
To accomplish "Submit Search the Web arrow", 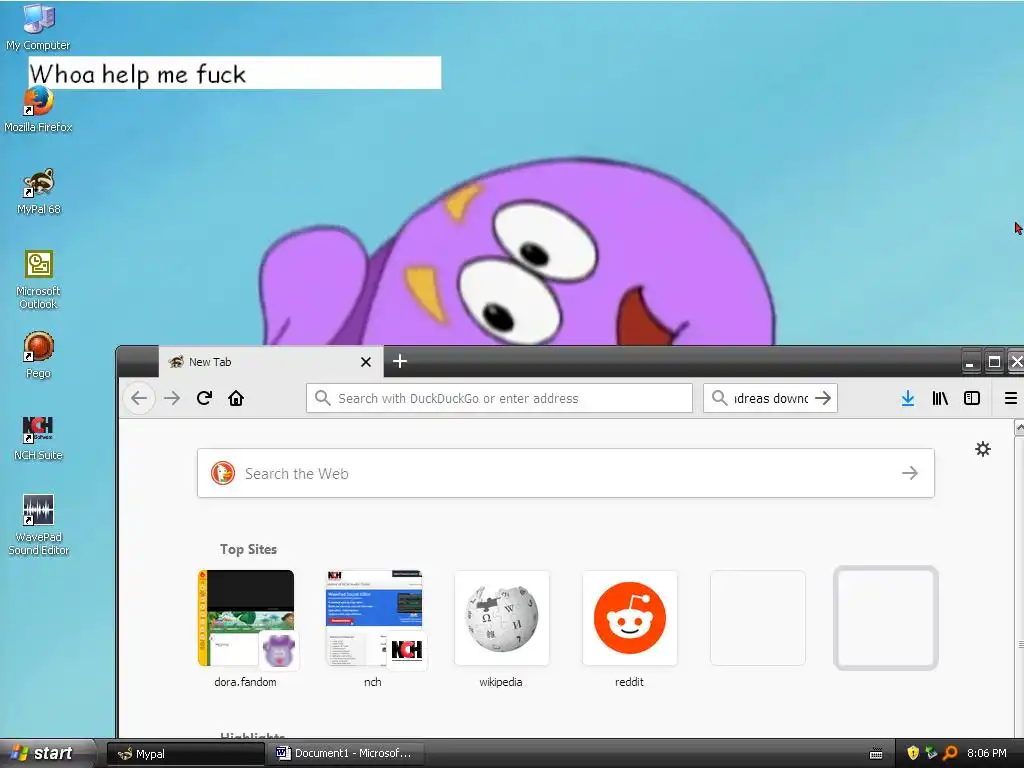I will 910,473.
